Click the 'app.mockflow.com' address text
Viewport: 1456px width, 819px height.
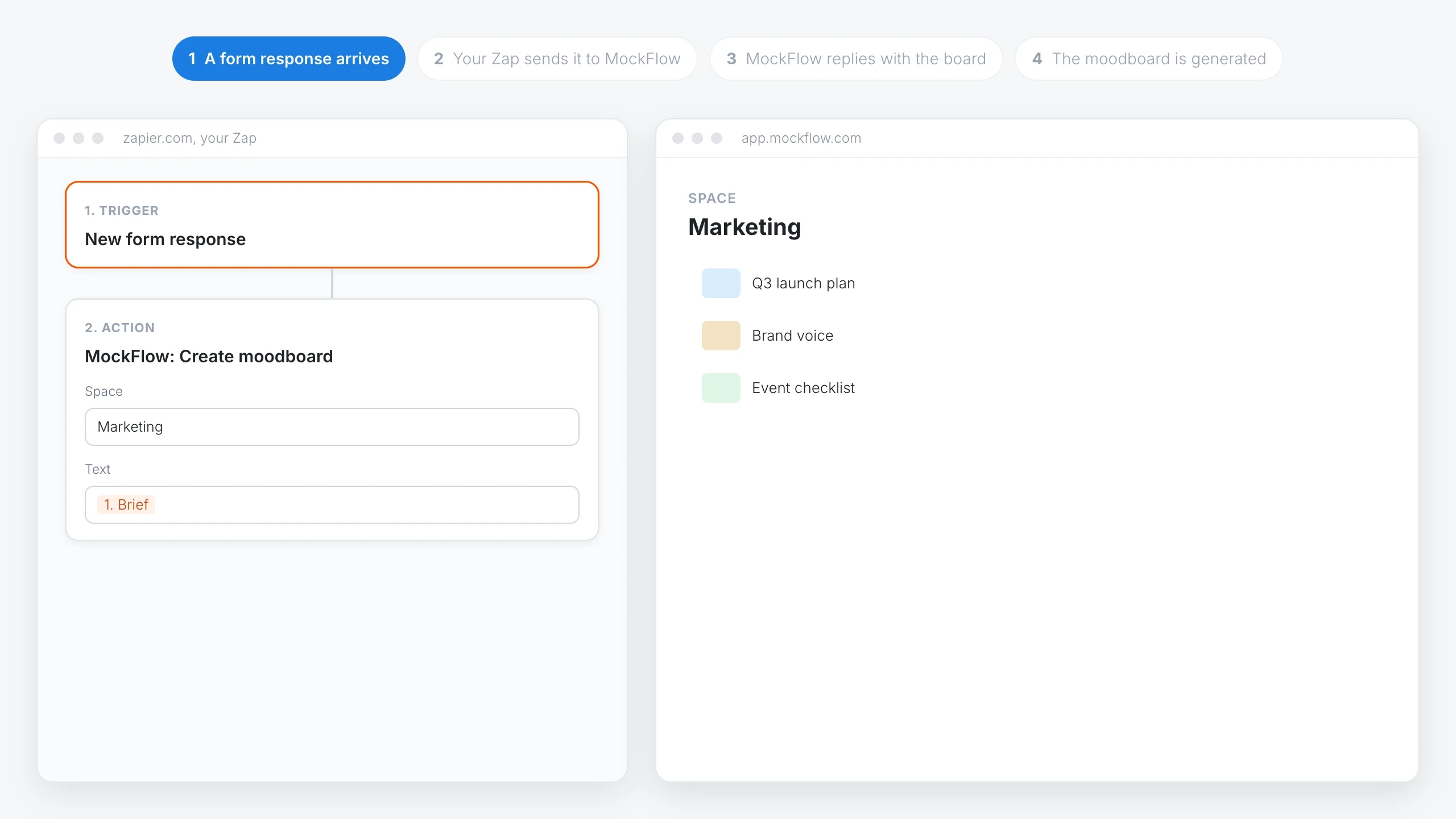pos(801,138)
